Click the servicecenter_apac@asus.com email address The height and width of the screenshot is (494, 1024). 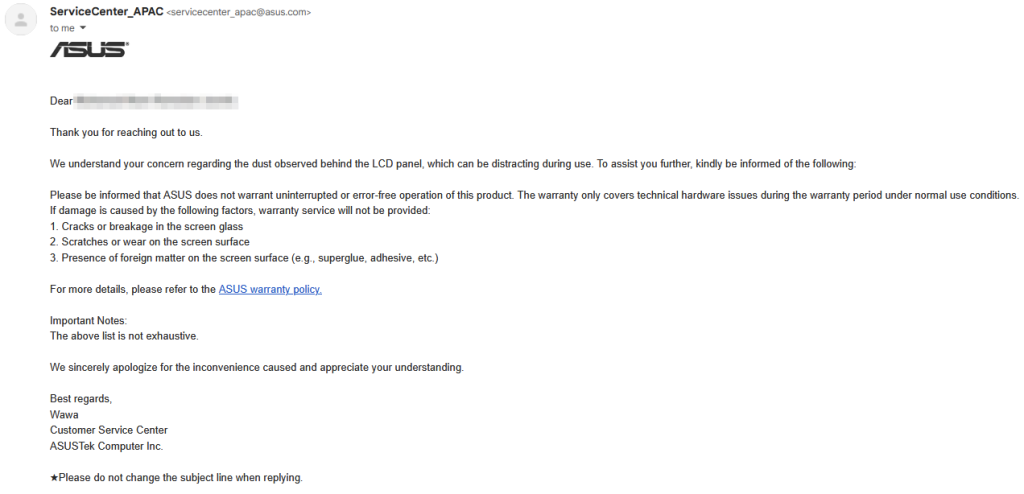coord(239,12)
